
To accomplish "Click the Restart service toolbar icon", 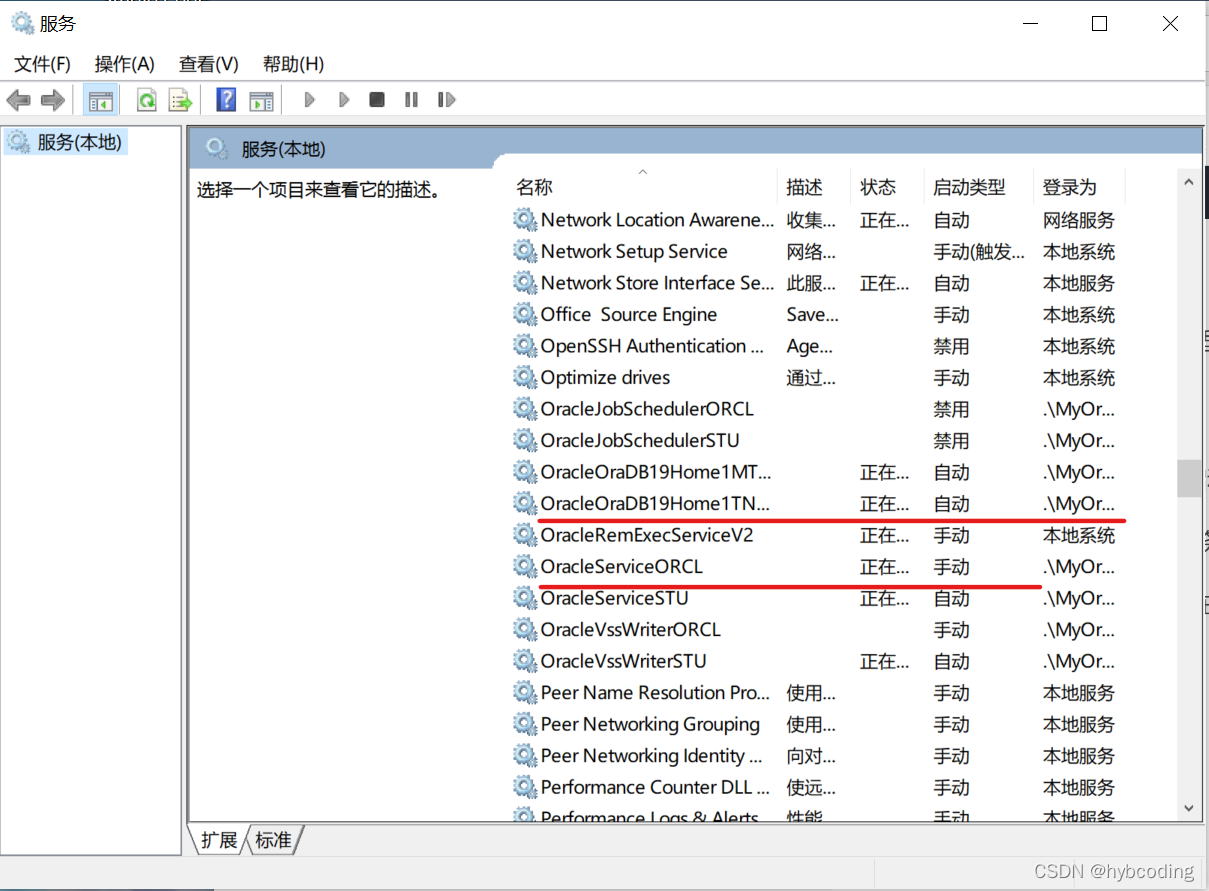I will [x=446, y=100].
